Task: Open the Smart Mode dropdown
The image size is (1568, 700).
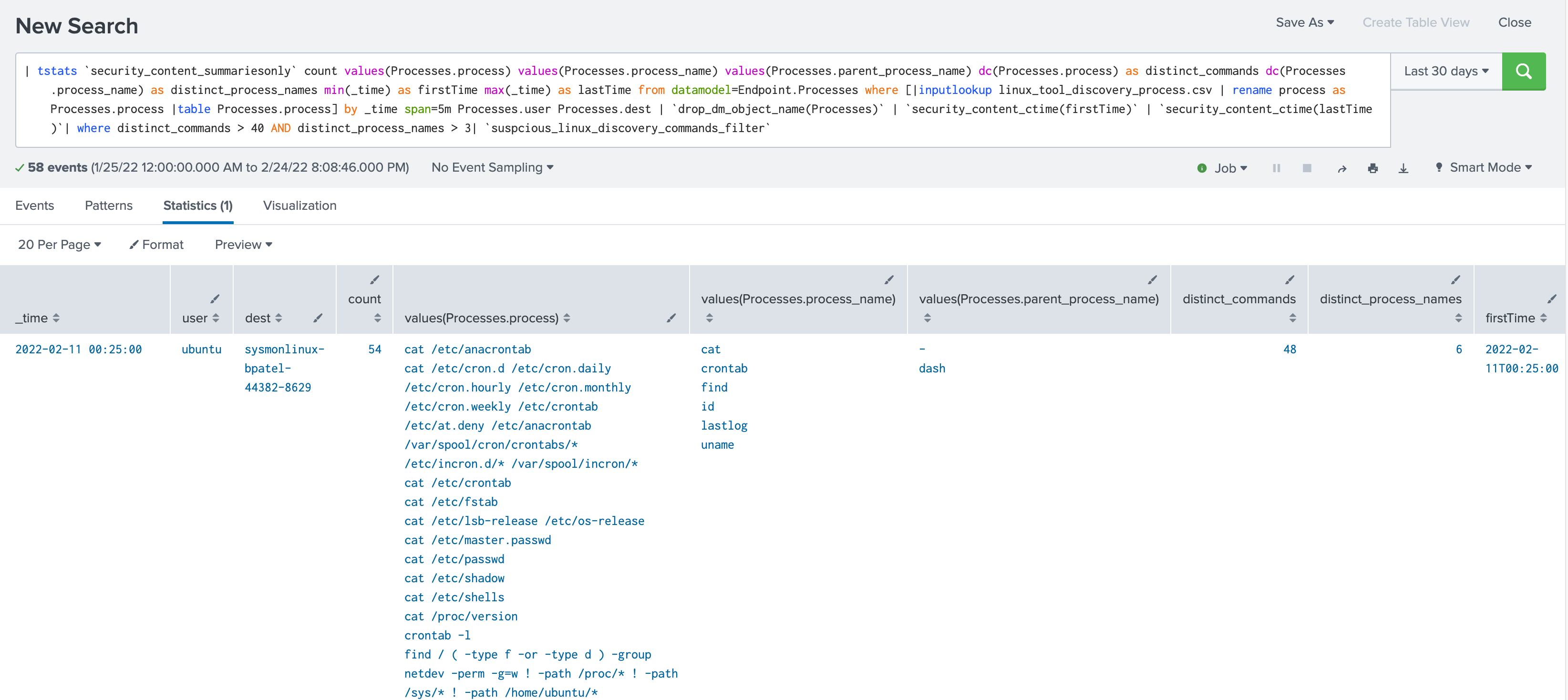Action: pos(1484,167)
